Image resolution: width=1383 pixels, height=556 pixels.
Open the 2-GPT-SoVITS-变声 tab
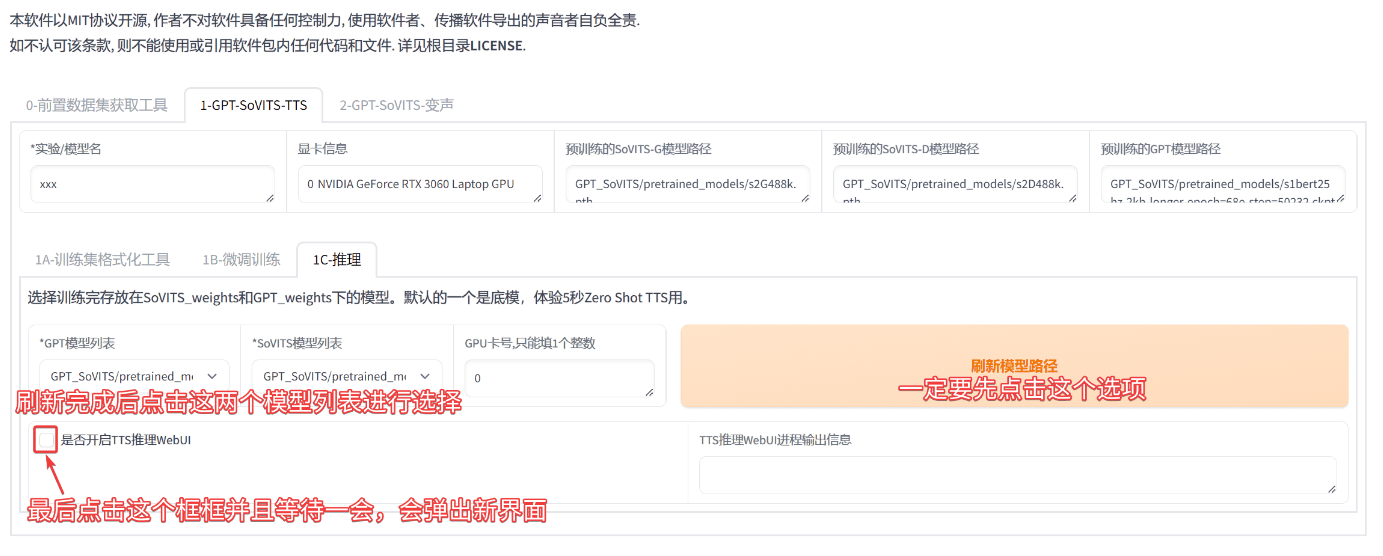396,105
